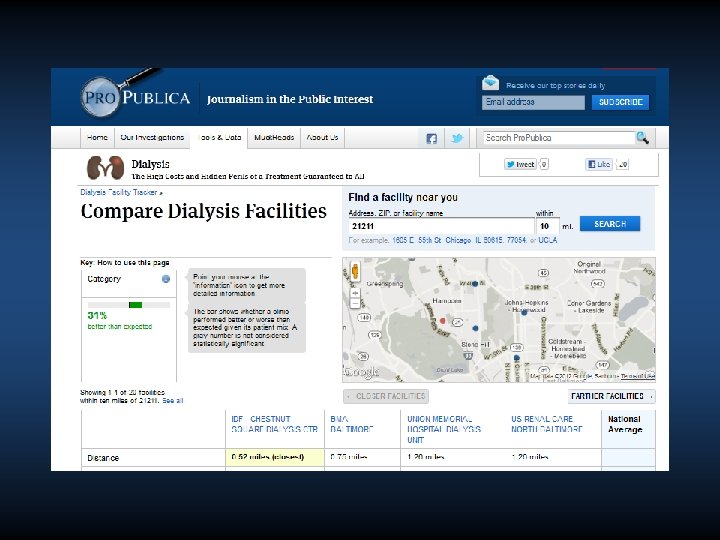Open IDF Chestnut Square Dialysis Ctr link
Viewport: 720px width, 540px height.
click(274, 424)
